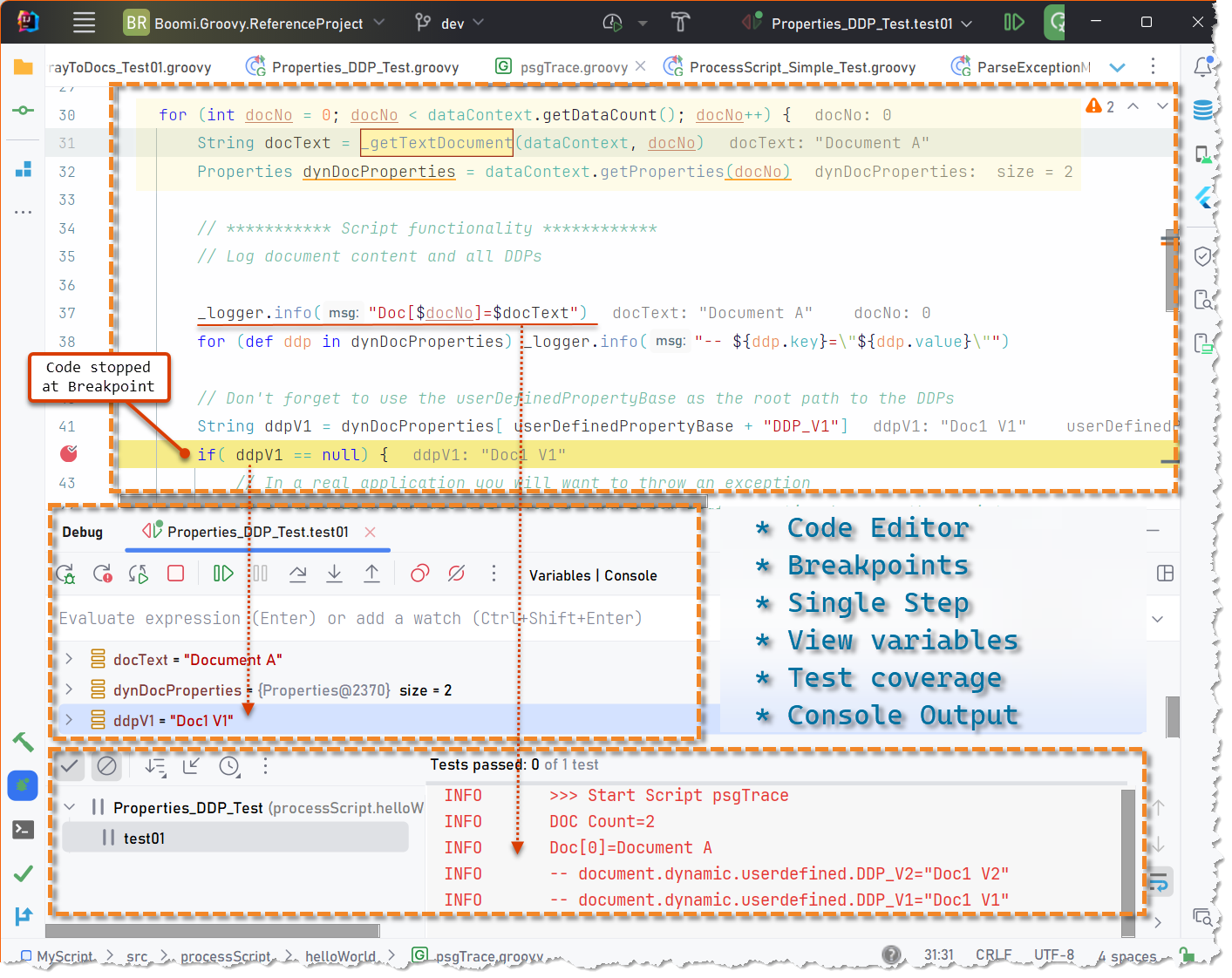
Task: Mute breakpoints
Action: click(456, 574)
